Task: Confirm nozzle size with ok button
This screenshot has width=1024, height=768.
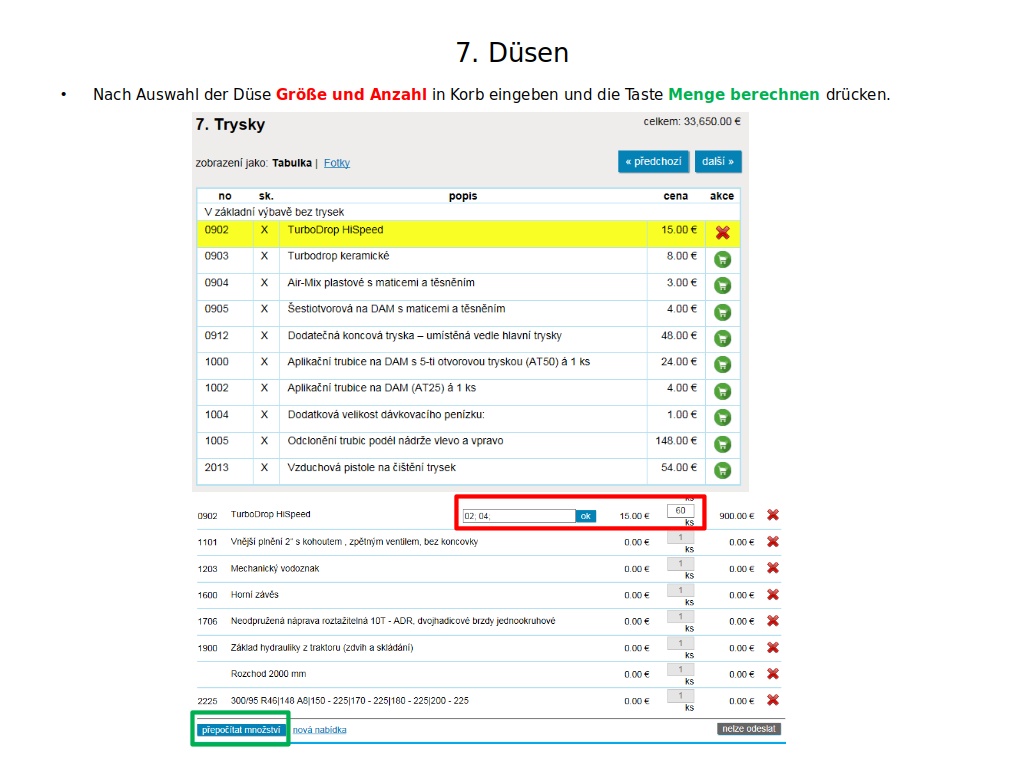Action: 586,516
